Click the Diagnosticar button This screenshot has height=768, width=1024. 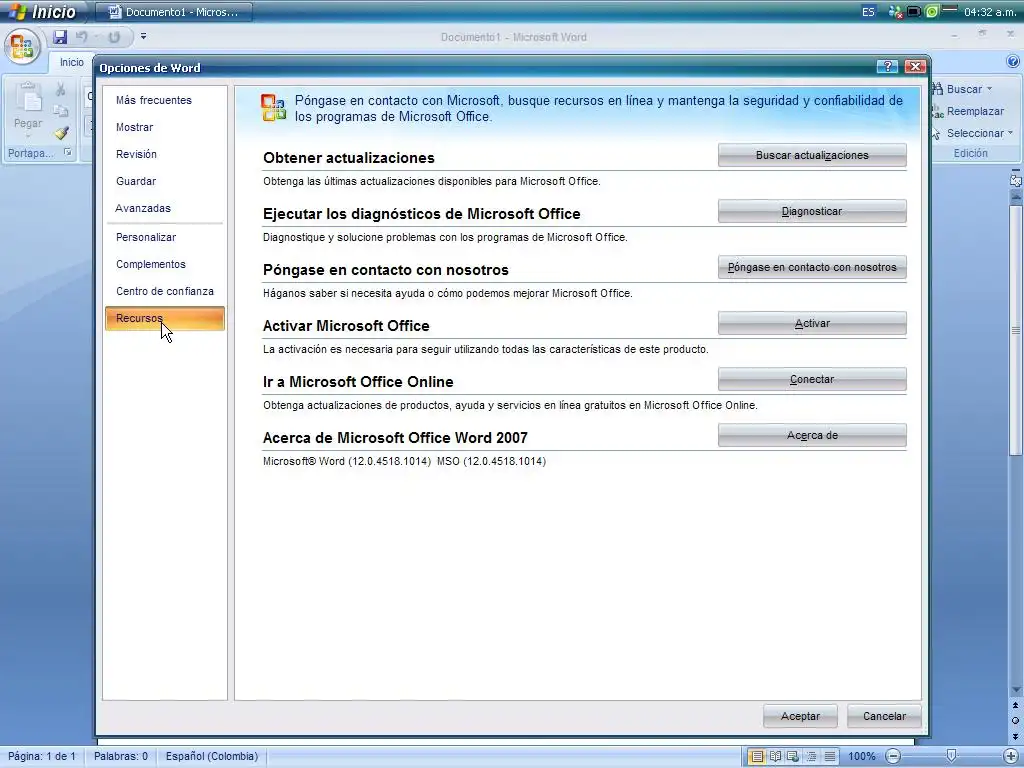point(812,212)
